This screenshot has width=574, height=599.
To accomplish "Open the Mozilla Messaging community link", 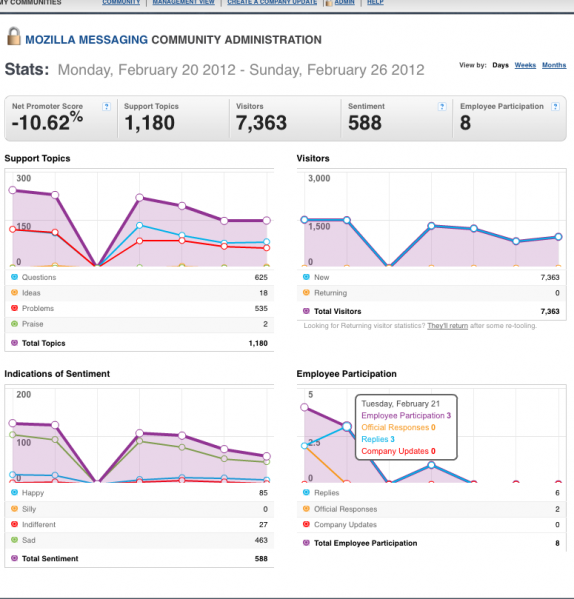I will point(86,40).
